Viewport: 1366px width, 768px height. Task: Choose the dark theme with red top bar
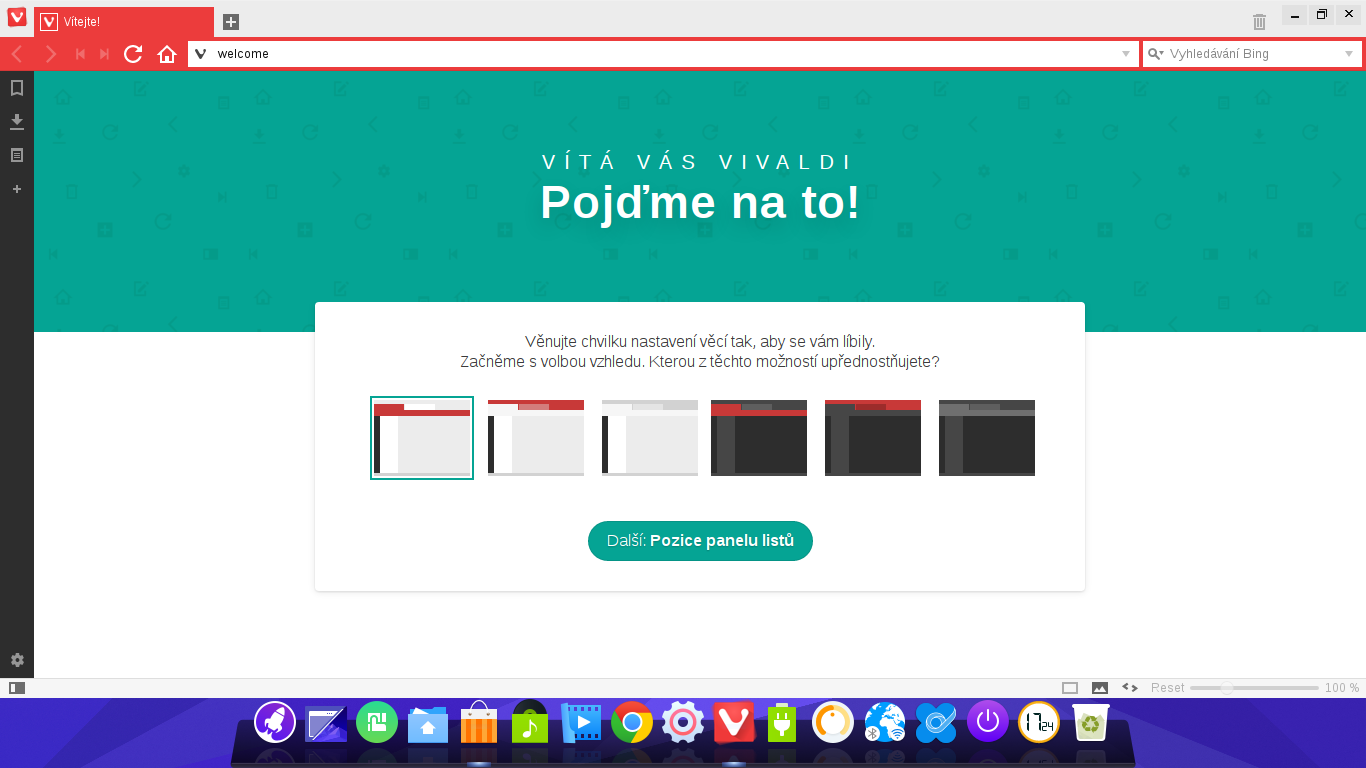(873, 438)
